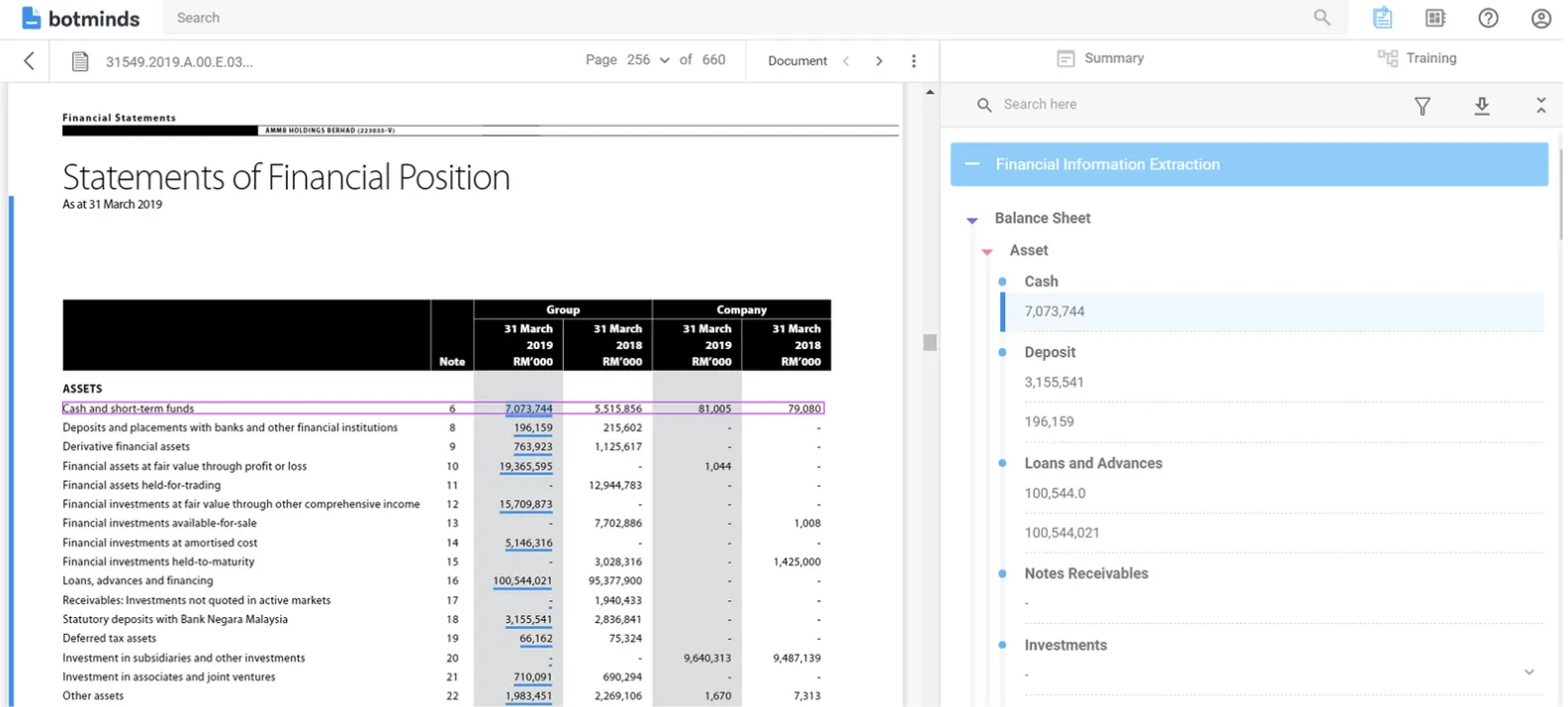The width and height of the screenshot is (1568, 707).
Task: Select the Investments field label
Action: 1065,646
